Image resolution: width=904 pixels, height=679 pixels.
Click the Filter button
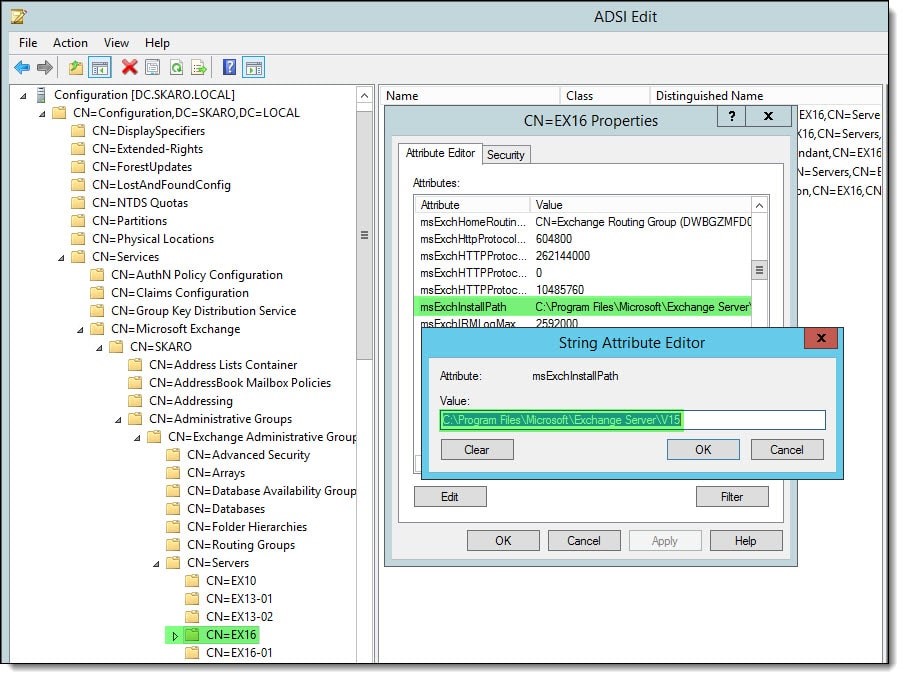pyautogui.click(x=732, y=497)
